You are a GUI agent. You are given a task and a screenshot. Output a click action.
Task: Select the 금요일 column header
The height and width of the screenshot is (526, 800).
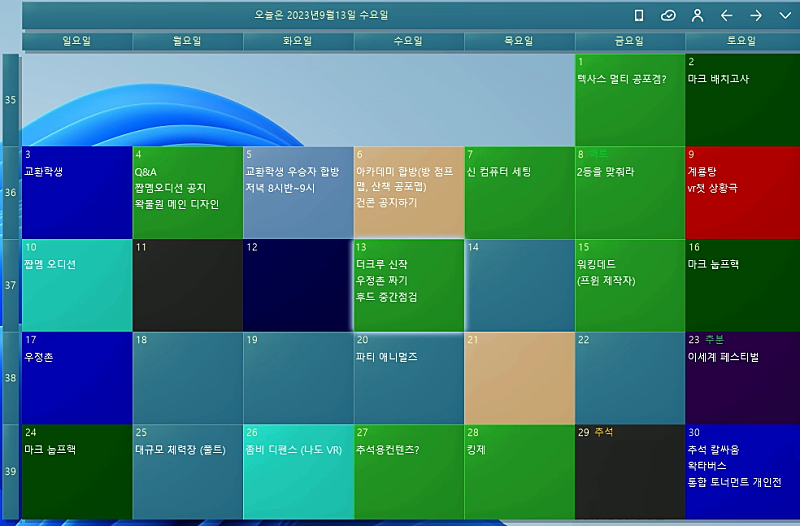630,41
